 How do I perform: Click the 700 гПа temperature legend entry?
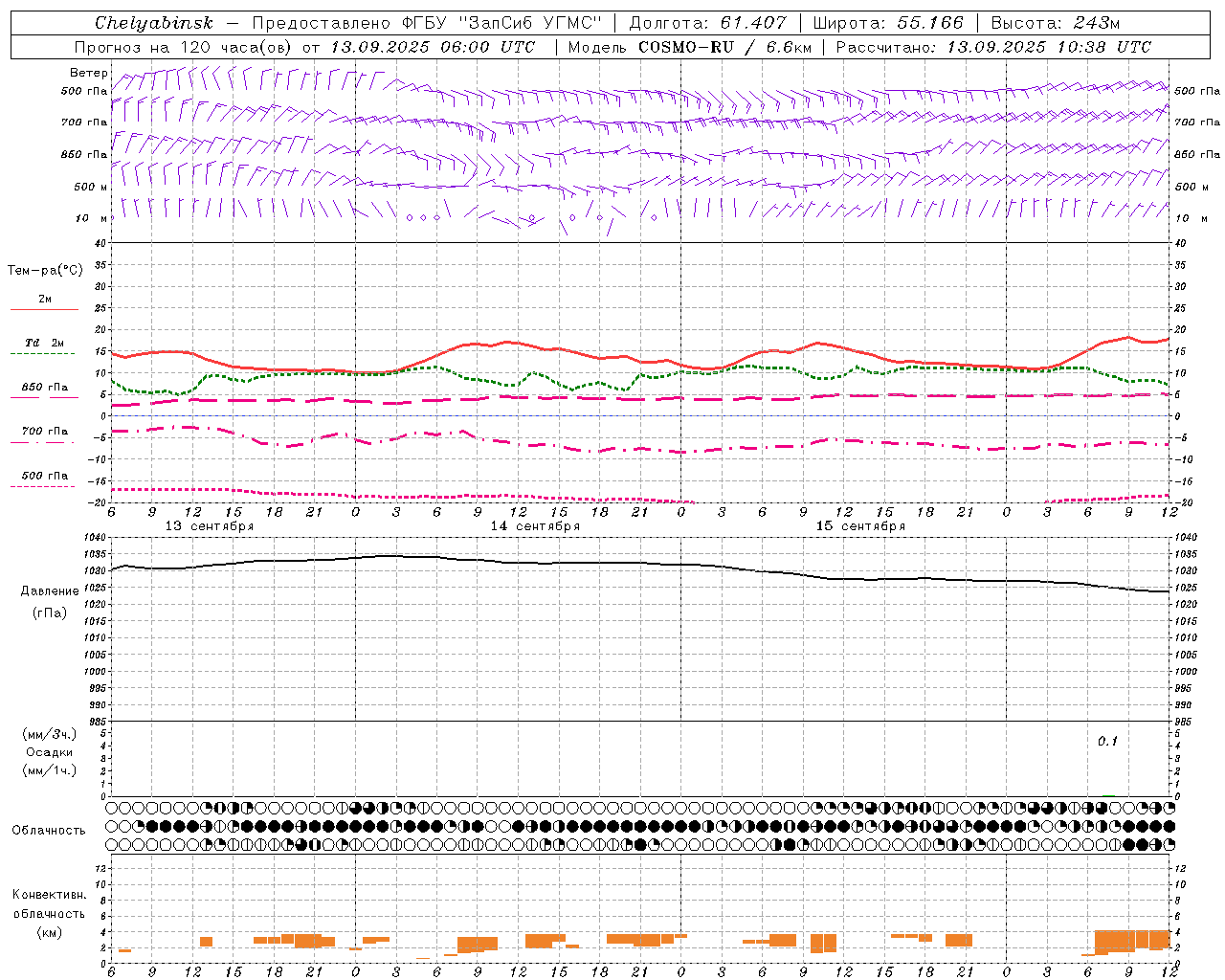[x=45, y=431]
